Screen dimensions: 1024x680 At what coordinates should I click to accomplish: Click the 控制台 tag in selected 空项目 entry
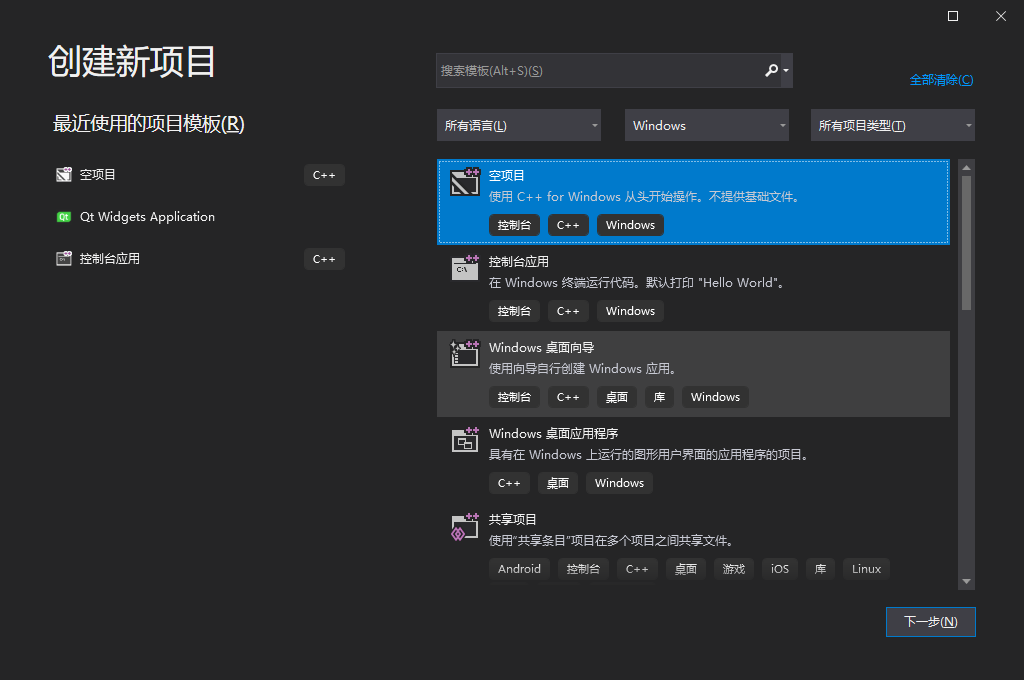(514, 225)
